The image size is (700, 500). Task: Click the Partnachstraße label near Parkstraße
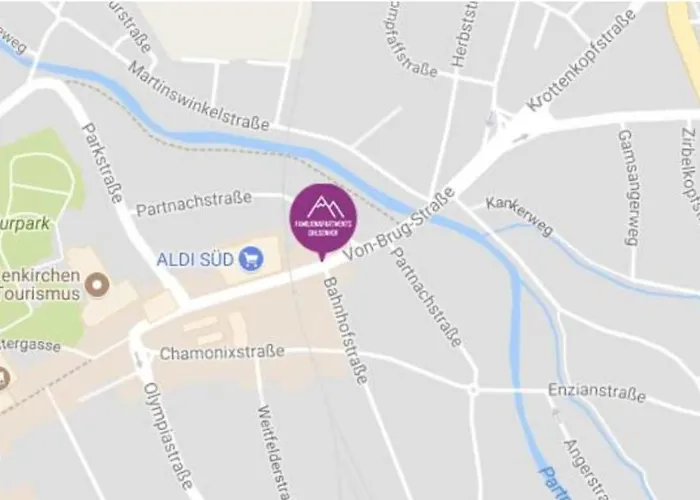[x=194, y=203]
